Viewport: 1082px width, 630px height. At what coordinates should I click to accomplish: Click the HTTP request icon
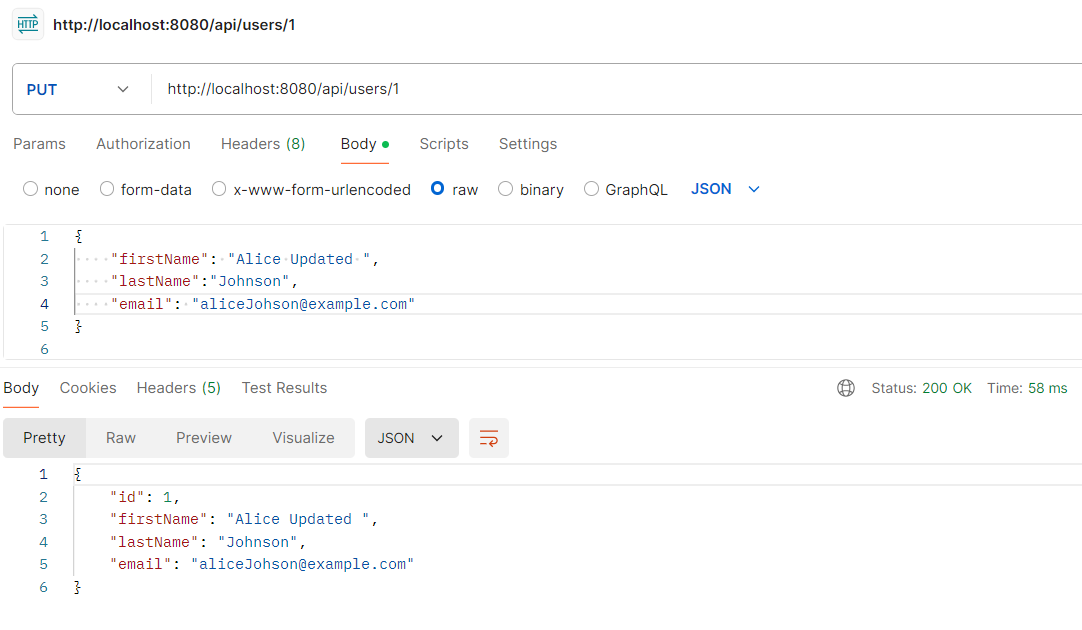(x=27, y=24)
